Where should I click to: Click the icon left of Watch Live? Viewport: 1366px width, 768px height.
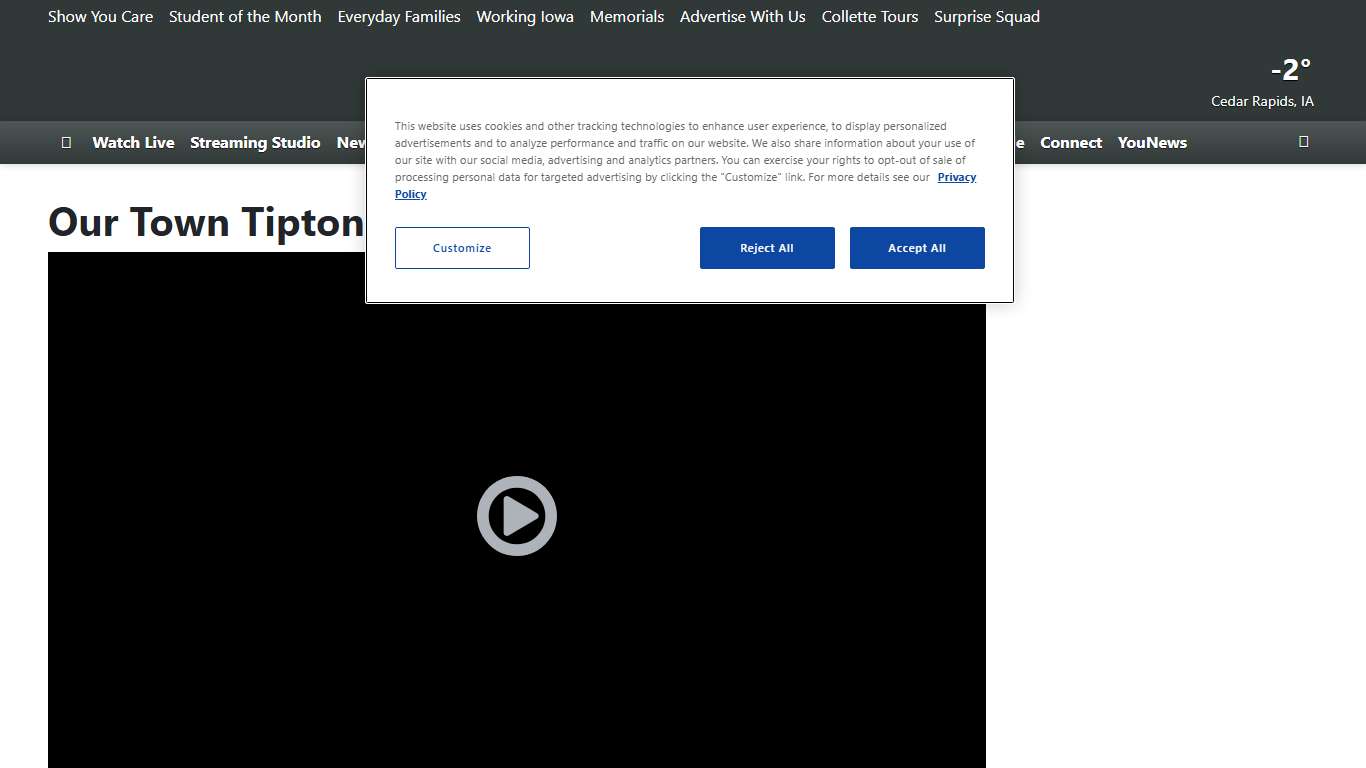click(66, 142)
